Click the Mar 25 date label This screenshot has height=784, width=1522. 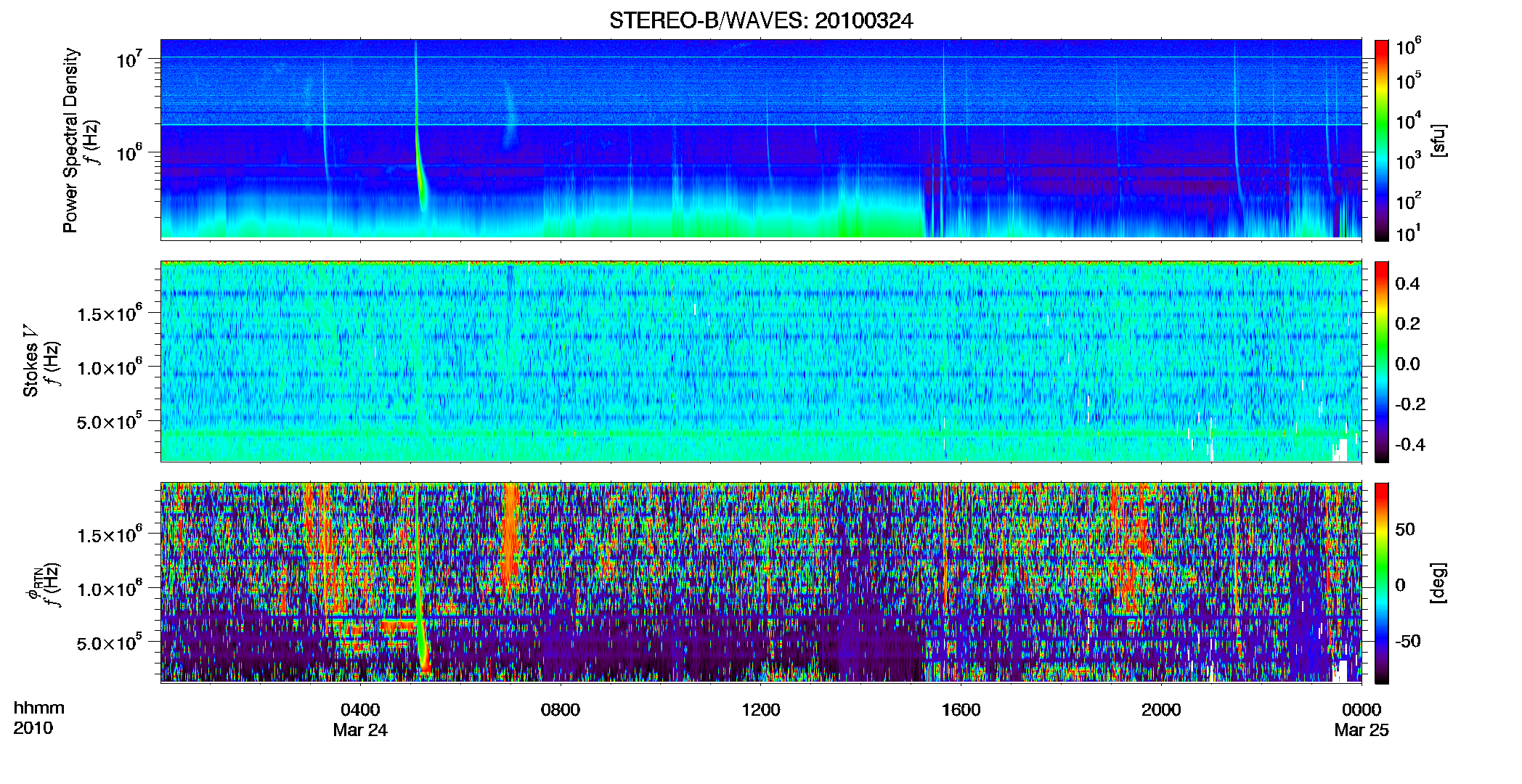point(1362,730)
